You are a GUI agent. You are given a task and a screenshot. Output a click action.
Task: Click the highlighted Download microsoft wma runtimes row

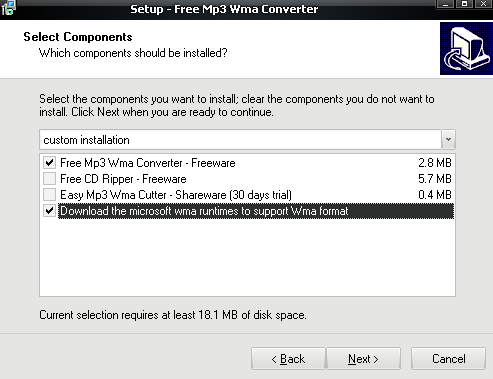tap(256, 211)
